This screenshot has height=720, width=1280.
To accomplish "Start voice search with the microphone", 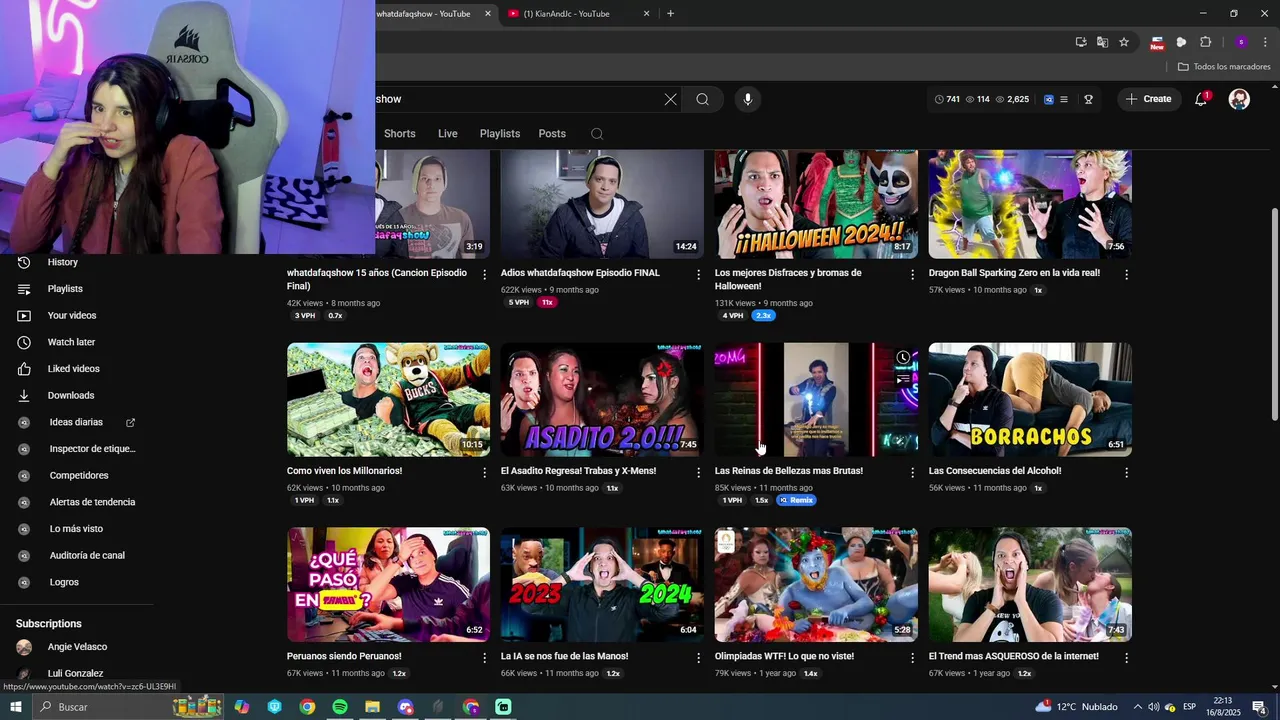I will pos(747,99).
